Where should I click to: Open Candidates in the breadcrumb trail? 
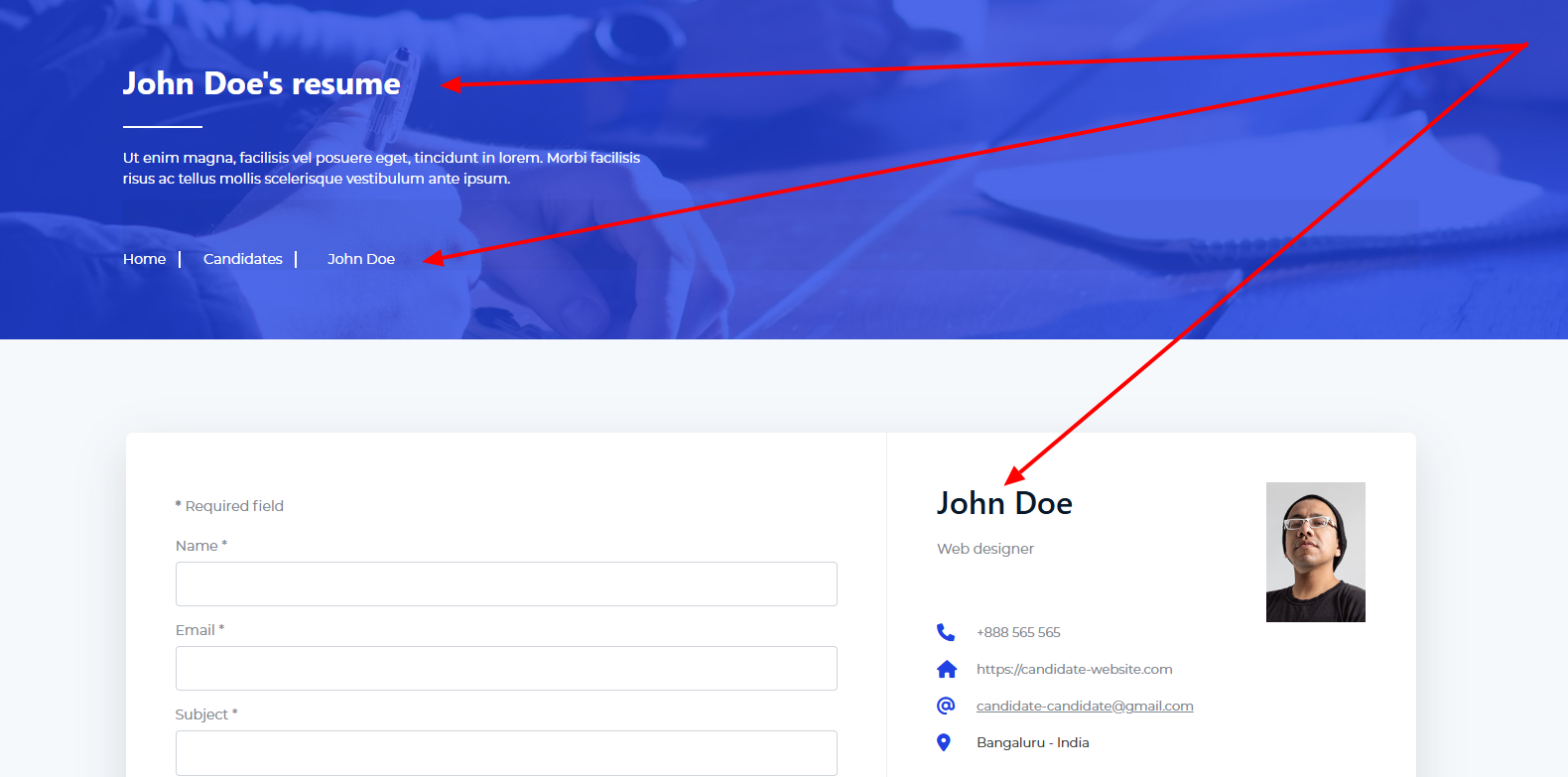pyautogui.click(x=243, y=259)
